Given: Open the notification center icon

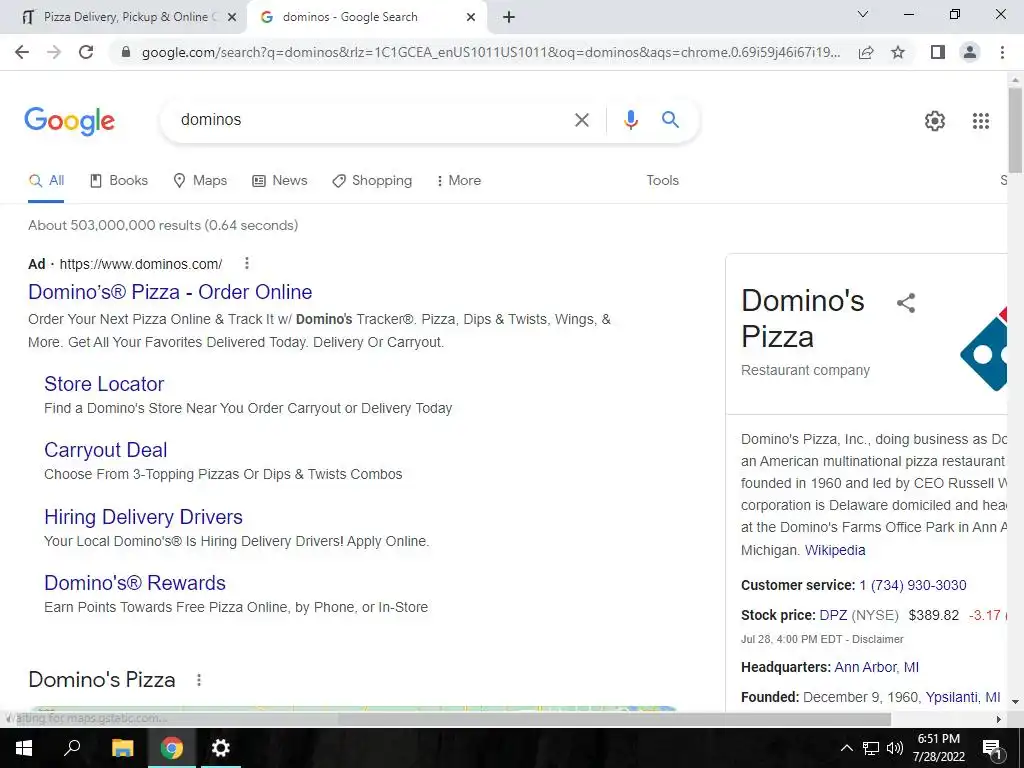Looking at the screenshot, I should click(991, 749).
